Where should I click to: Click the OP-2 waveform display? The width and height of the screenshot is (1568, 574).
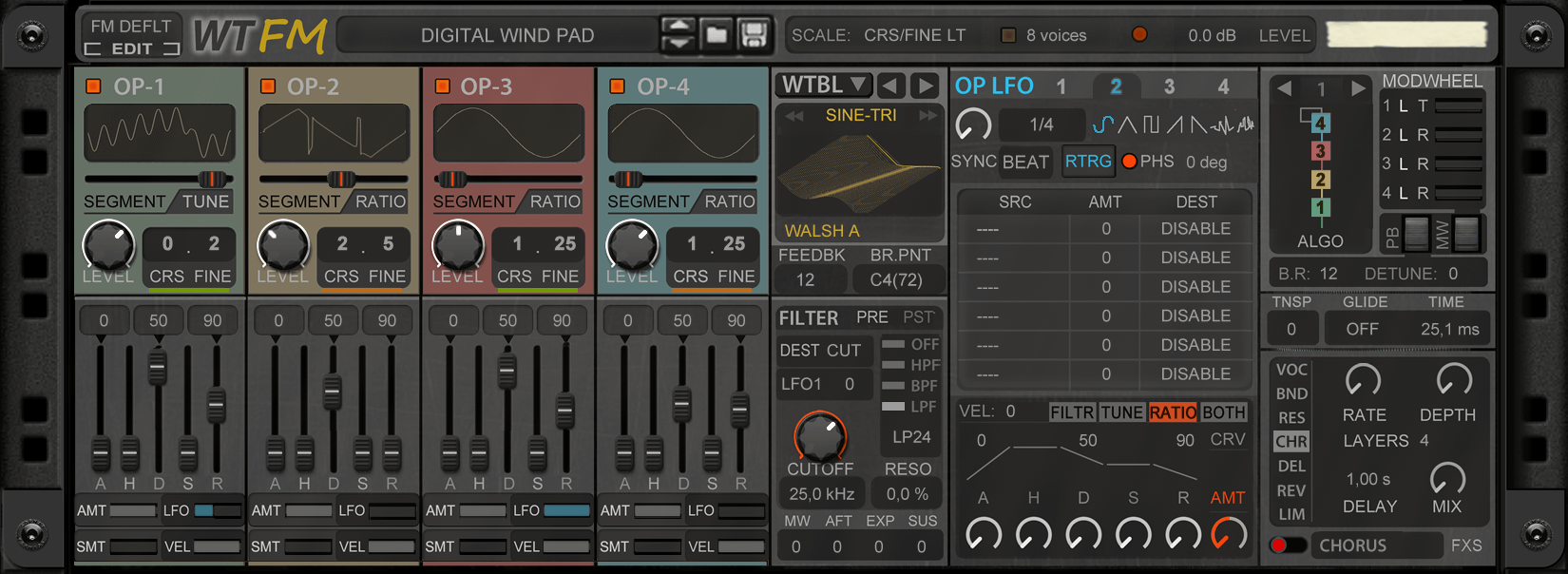tap(335, 133)
